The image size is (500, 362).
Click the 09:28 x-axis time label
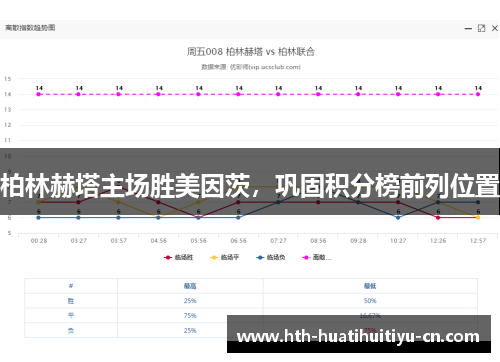(358, 241)
